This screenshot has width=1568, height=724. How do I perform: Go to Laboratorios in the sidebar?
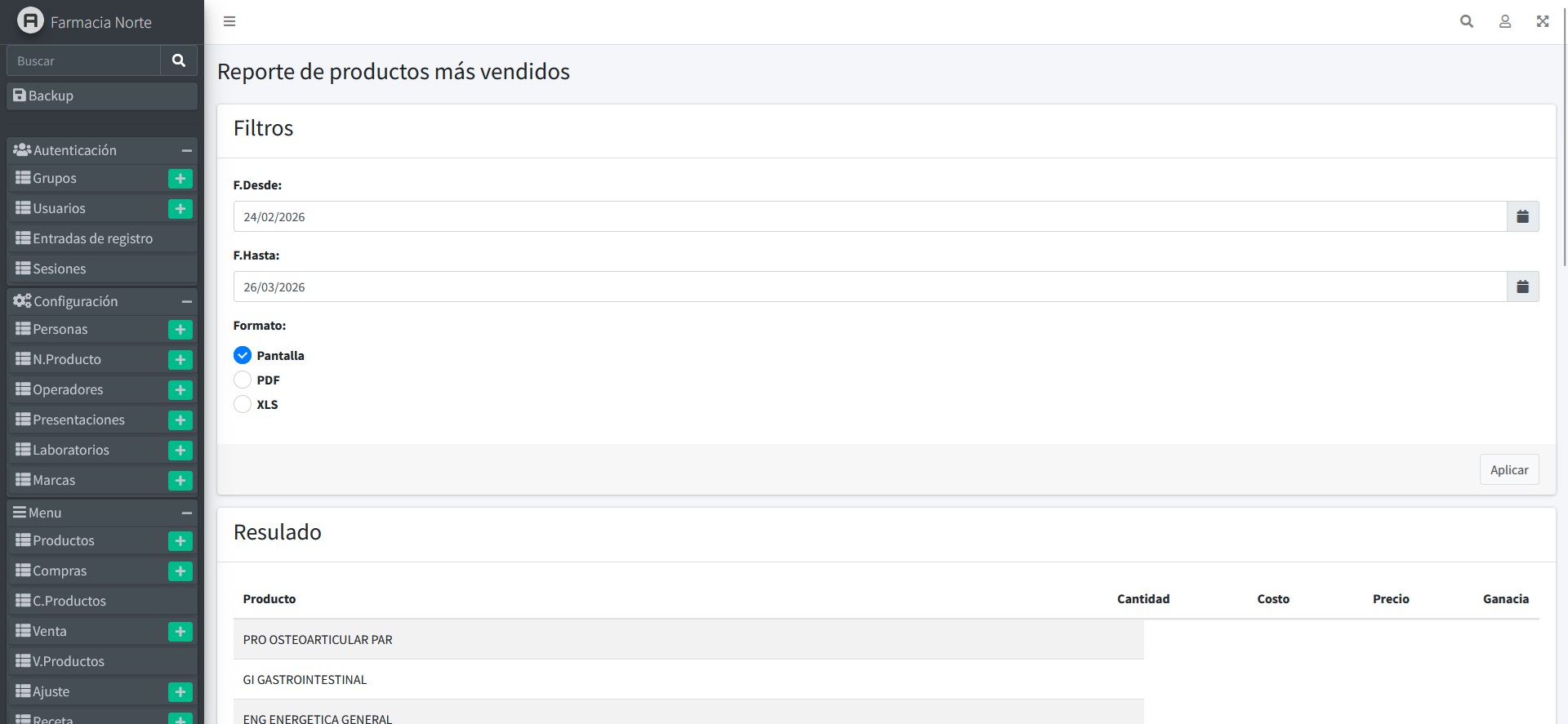71,450
